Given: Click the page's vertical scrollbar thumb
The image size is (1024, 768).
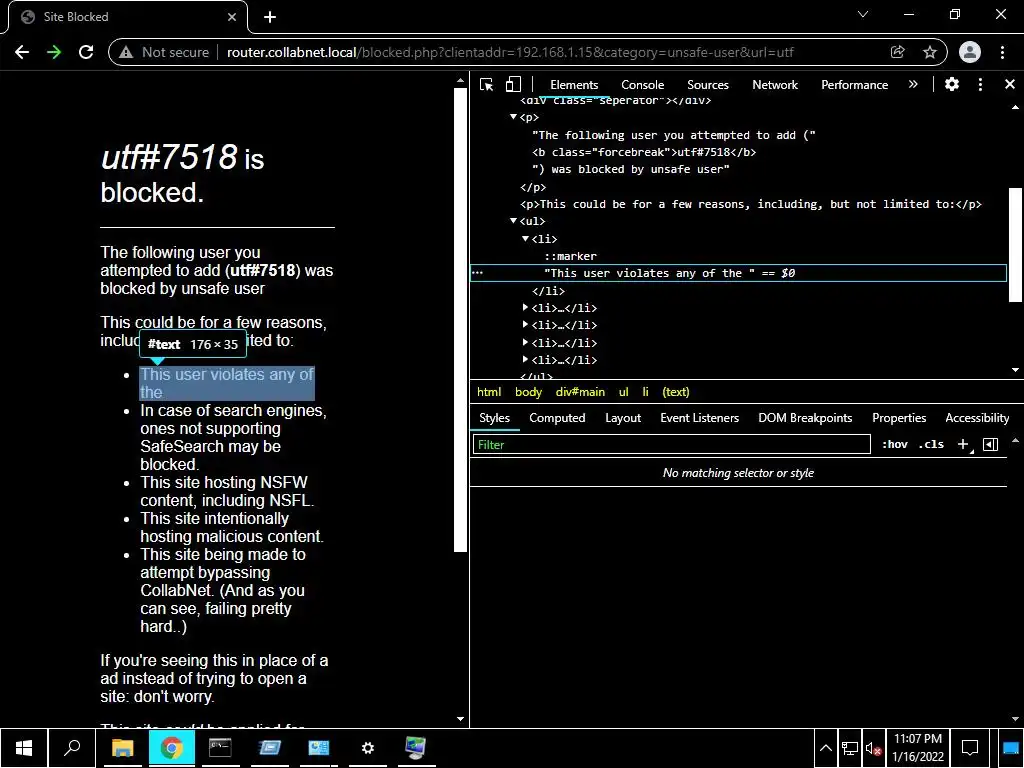Looking at the screenshot, I should (x=460, y=319).
